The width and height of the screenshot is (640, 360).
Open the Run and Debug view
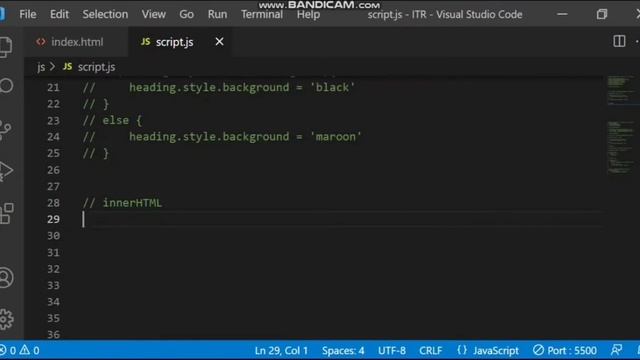[x=6, y=171]
